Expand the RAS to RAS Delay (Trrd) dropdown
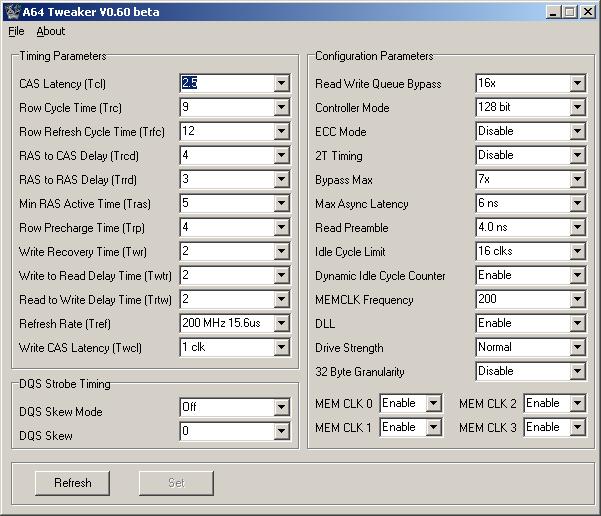The width and height of the screenshot is (601, 516). (x=281, y=179)
